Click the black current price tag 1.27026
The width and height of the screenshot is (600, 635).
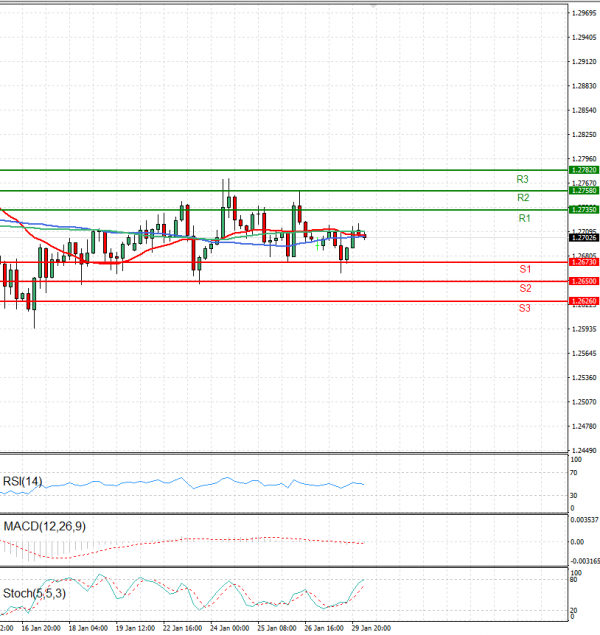click(x=584, y=237)
